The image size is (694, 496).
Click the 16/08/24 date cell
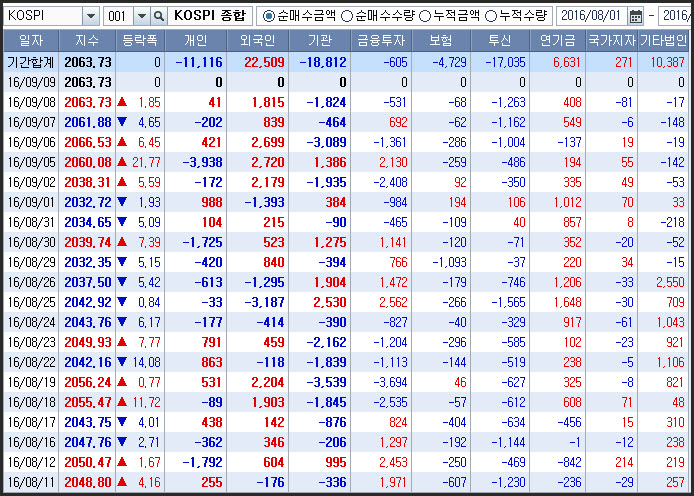[31, 323]
